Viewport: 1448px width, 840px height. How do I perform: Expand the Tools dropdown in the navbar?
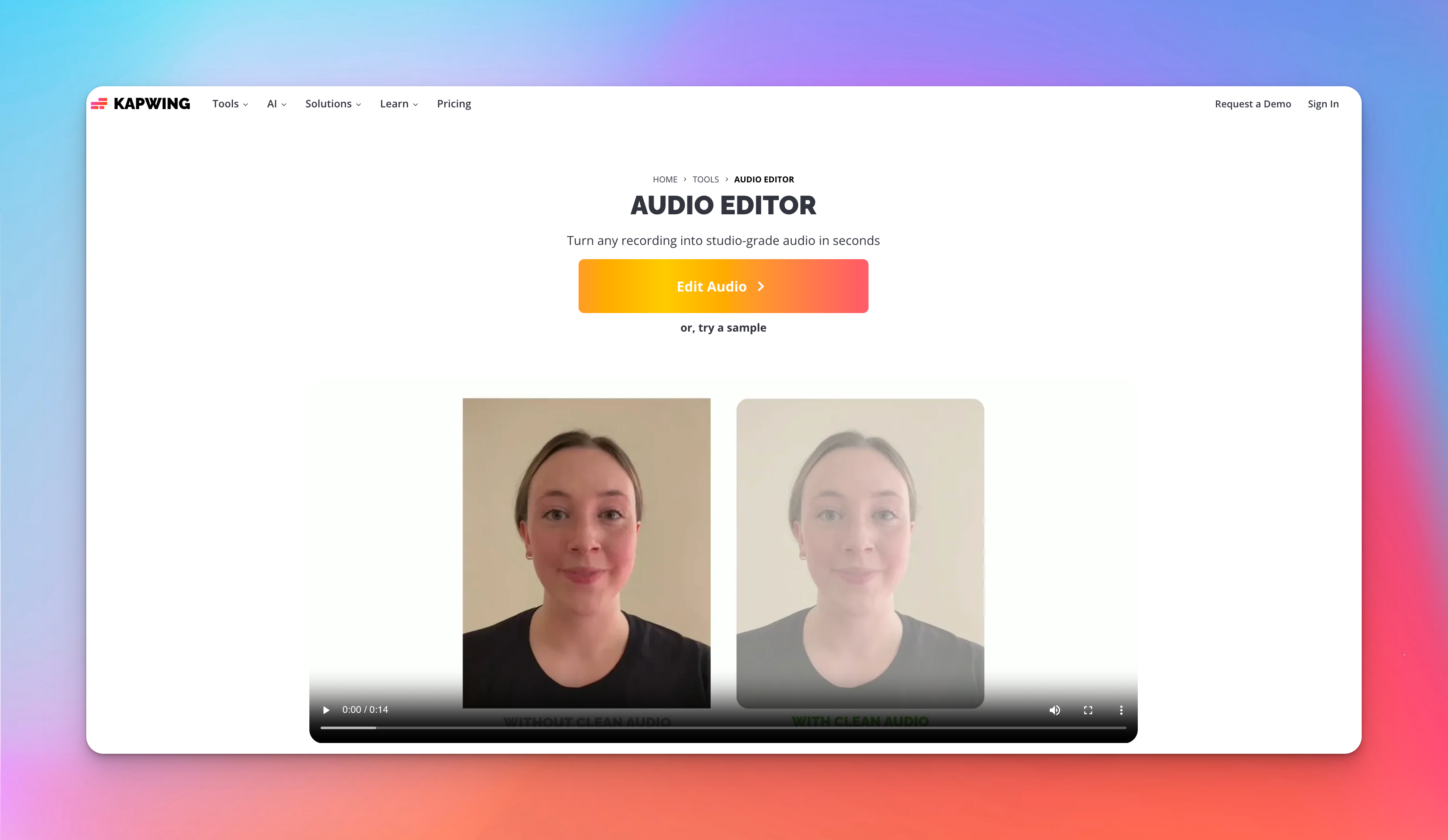229,104
